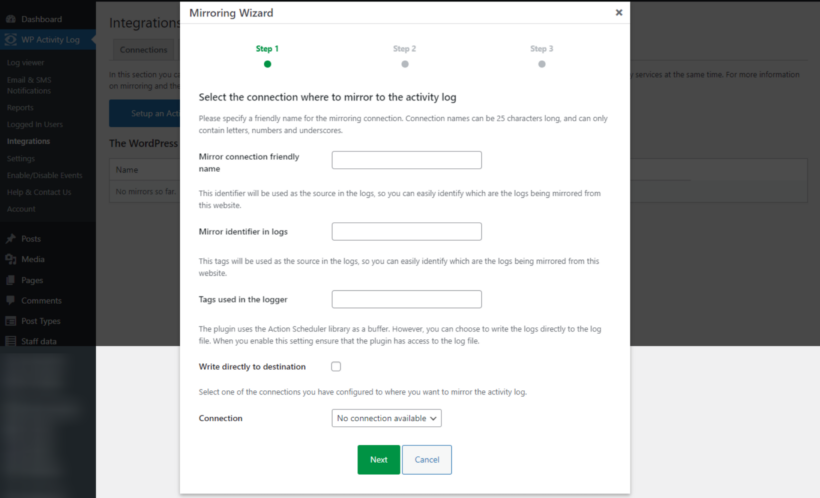The width and height of the screenshot is (820, 498).
Task: Click 'No mirrors so far.' table text
Action: [x=145, y=191]
